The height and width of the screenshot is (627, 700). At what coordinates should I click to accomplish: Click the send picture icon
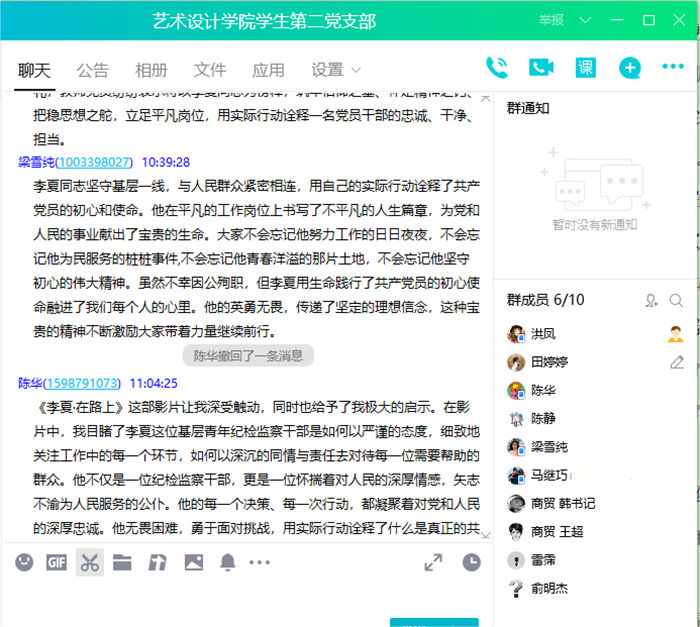point(194,562)
